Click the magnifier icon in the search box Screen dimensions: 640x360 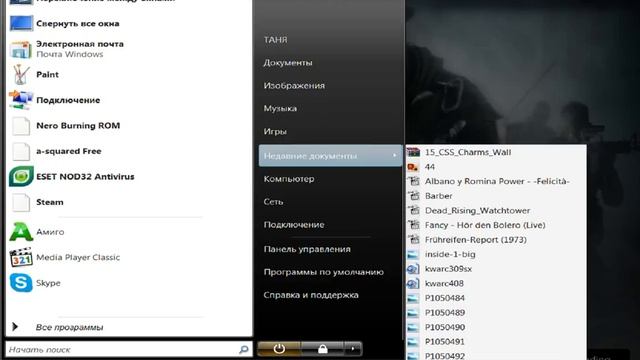coord(244,349)
